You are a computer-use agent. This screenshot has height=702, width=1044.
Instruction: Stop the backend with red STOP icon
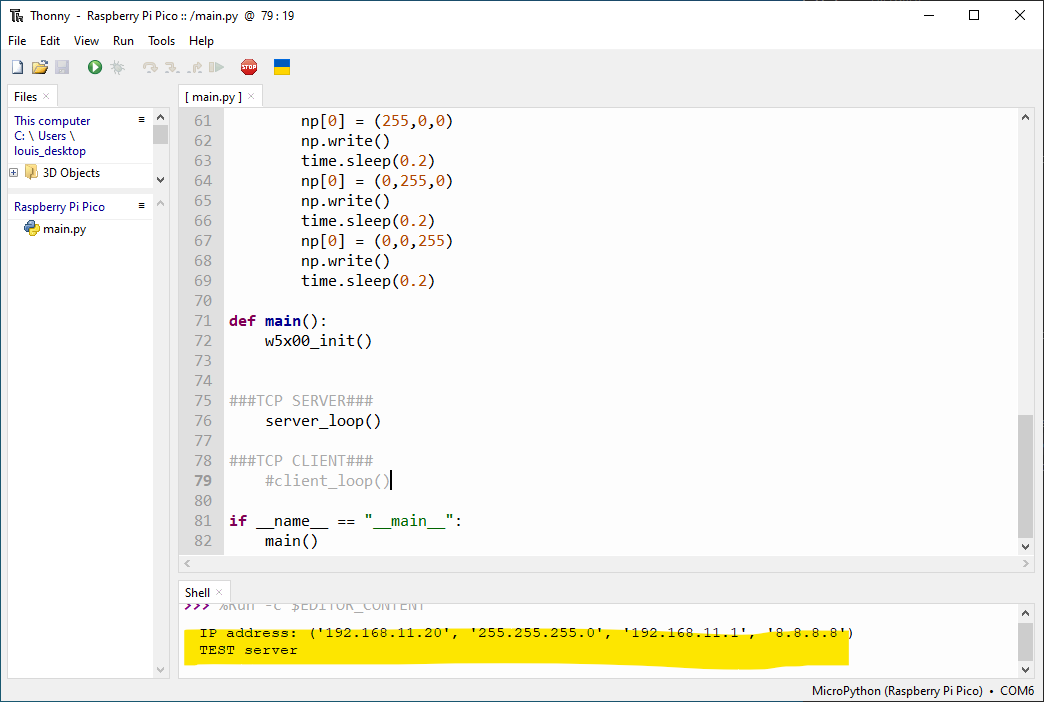[x=249, y=67]
